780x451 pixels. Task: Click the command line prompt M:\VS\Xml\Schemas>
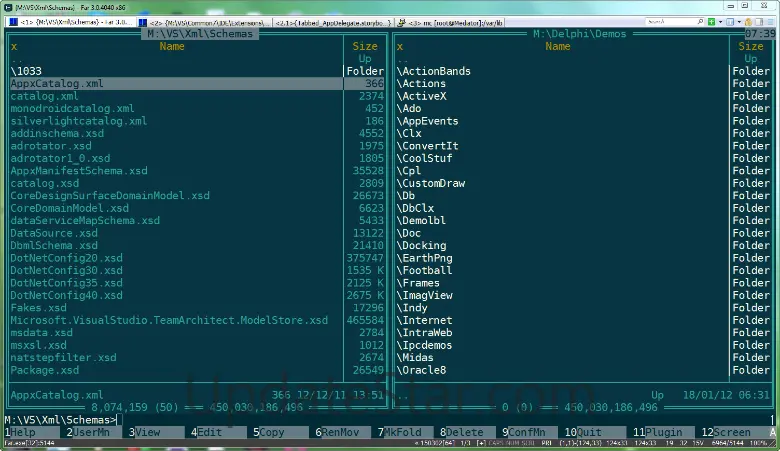pyautogui.click(x=60, y=419)
